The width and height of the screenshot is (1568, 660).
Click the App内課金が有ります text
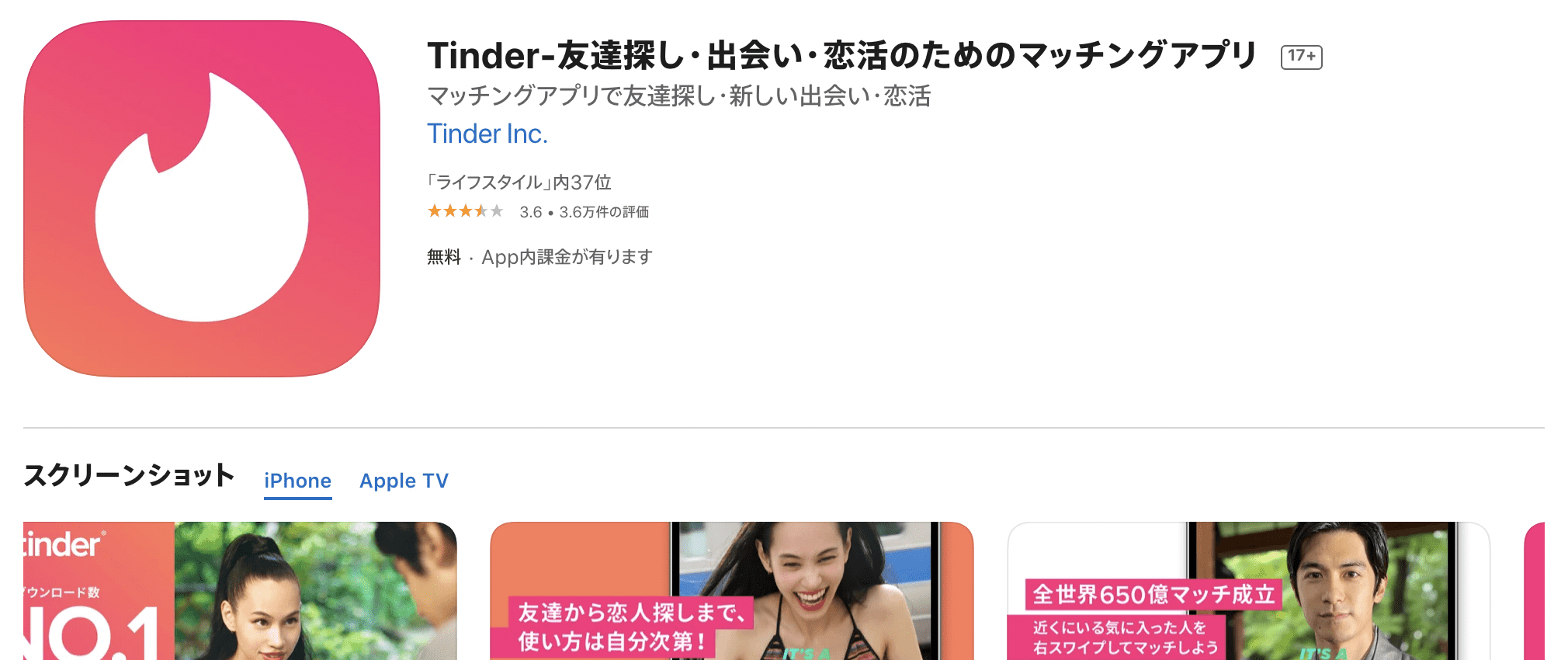coord(567,257)
